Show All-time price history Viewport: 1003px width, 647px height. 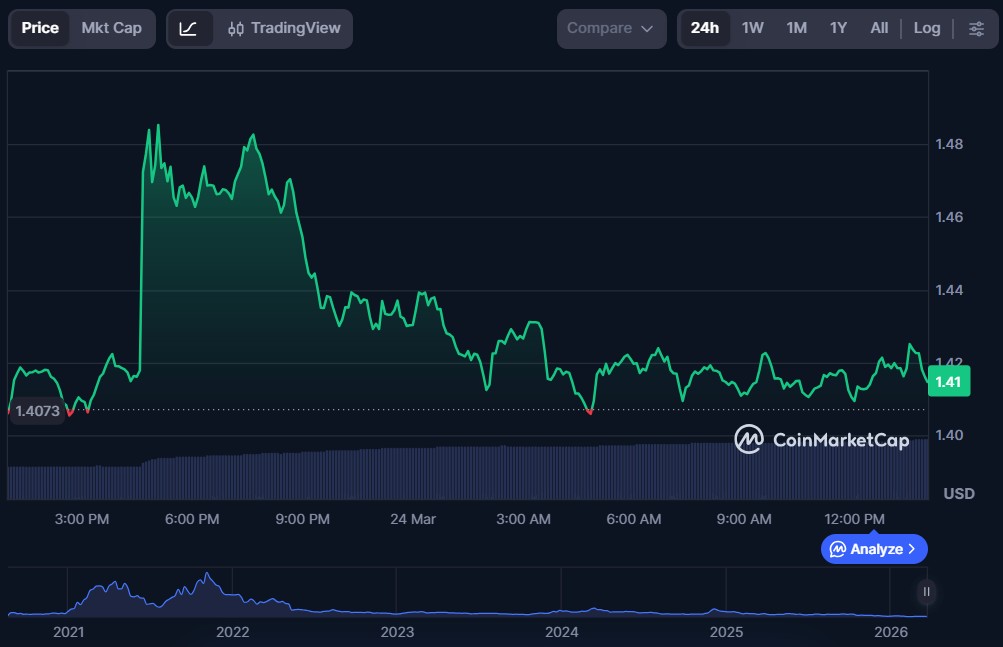pyautogui.click(x=879, y=28)
